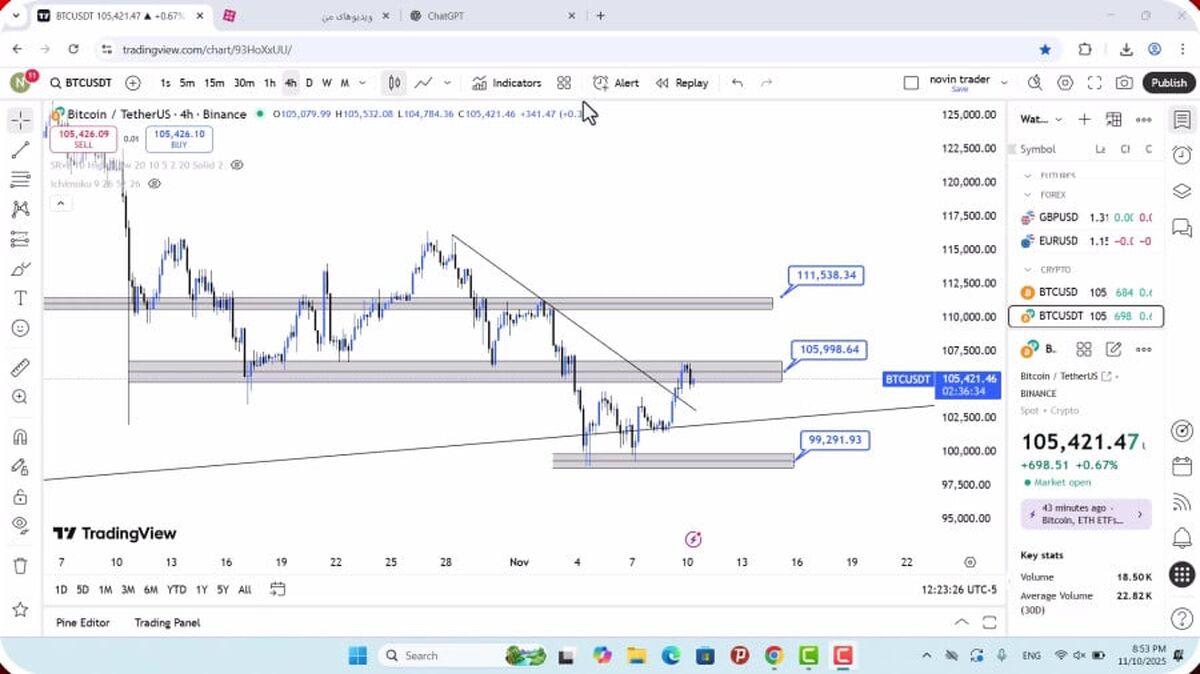
Task: Click the trash remove objects icon
Action: click(x=20, y=566)
